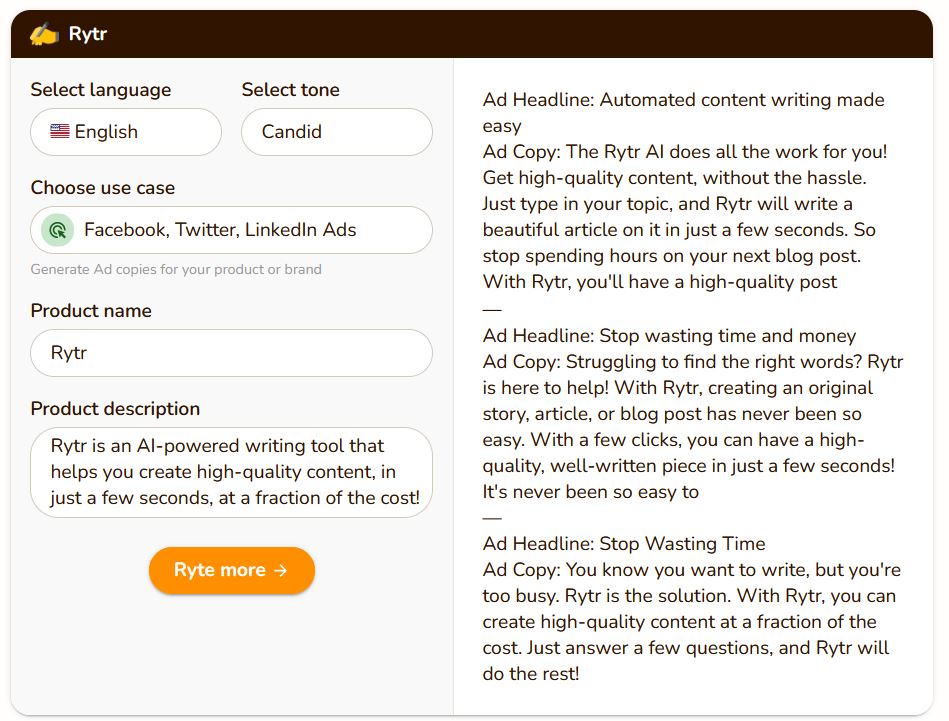Open the English language dropdown

point(126,132)
